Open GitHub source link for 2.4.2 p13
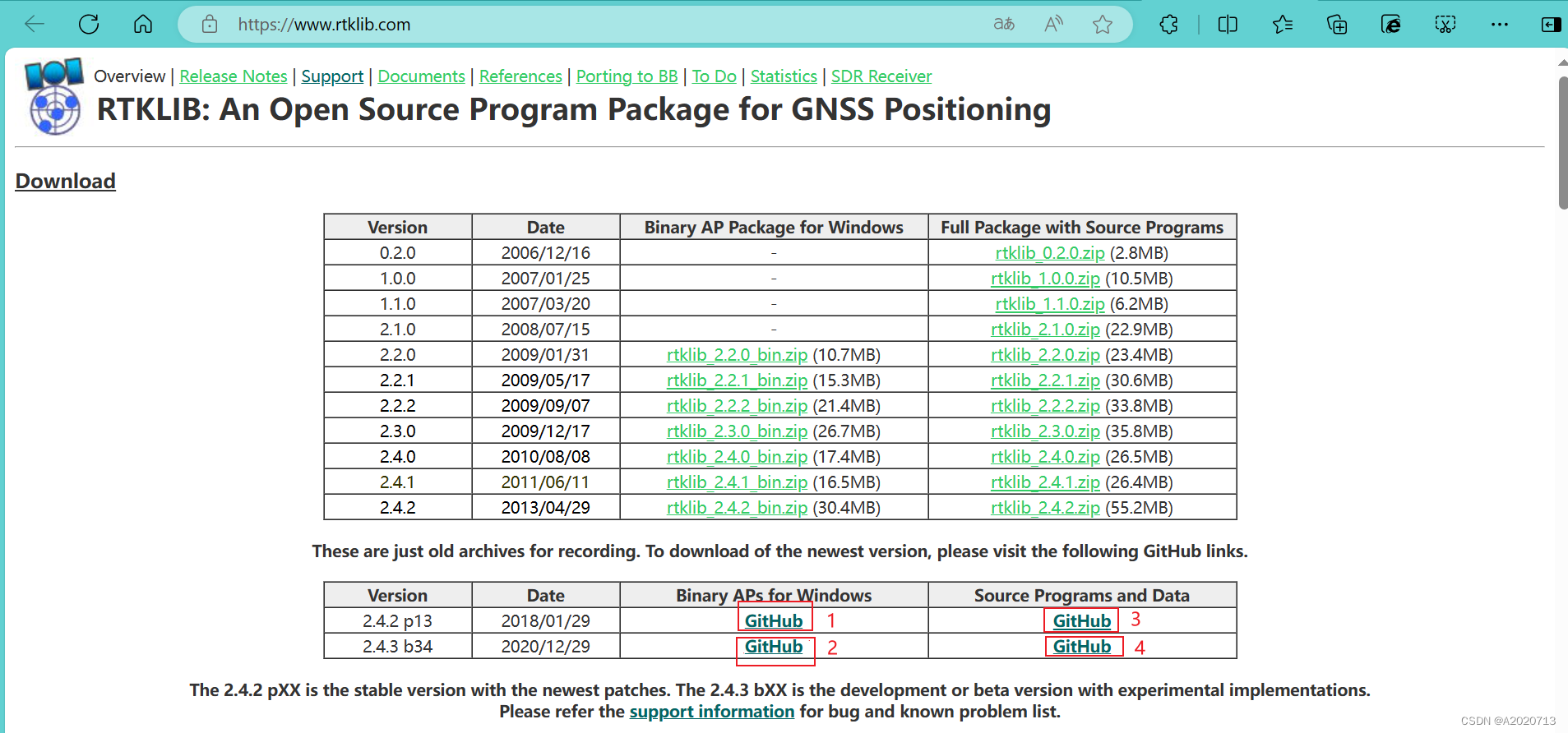This screenshot has width=1568, height=733. [x=1082, y=621]
